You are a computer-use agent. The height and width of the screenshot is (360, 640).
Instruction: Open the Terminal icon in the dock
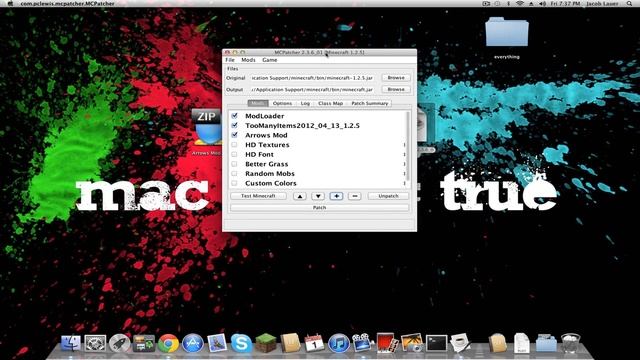pos(436,343)
